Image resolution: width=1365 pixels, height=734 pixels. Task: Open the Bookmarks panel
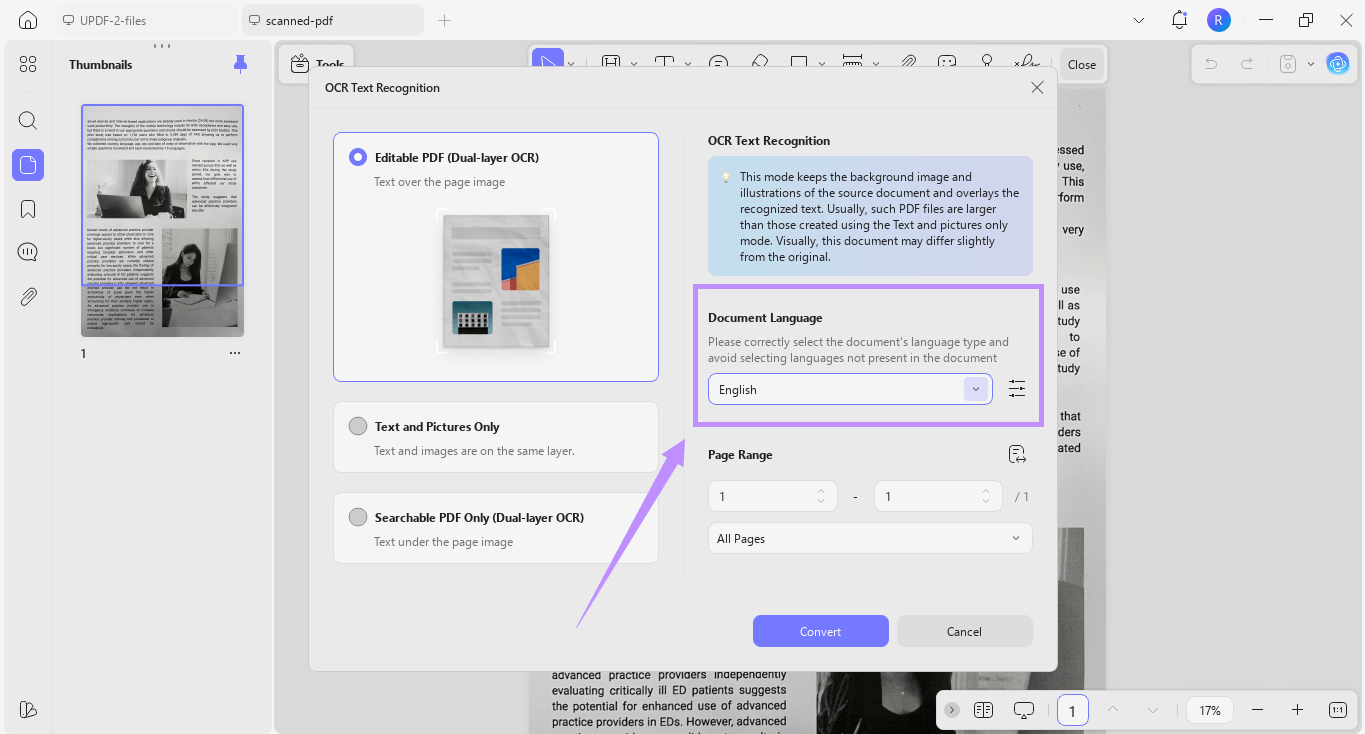click(27, 208)
